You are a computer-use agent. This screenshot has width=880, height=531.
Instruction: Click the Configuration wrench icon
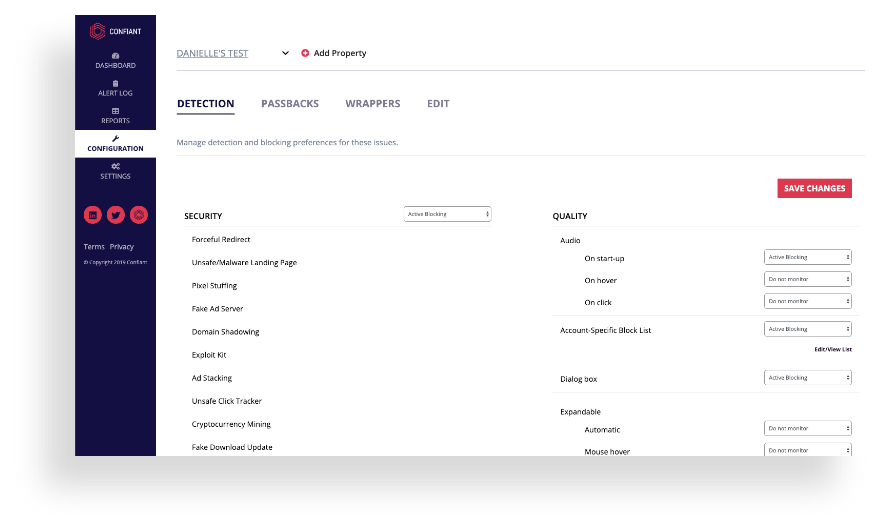coord(115,139)
